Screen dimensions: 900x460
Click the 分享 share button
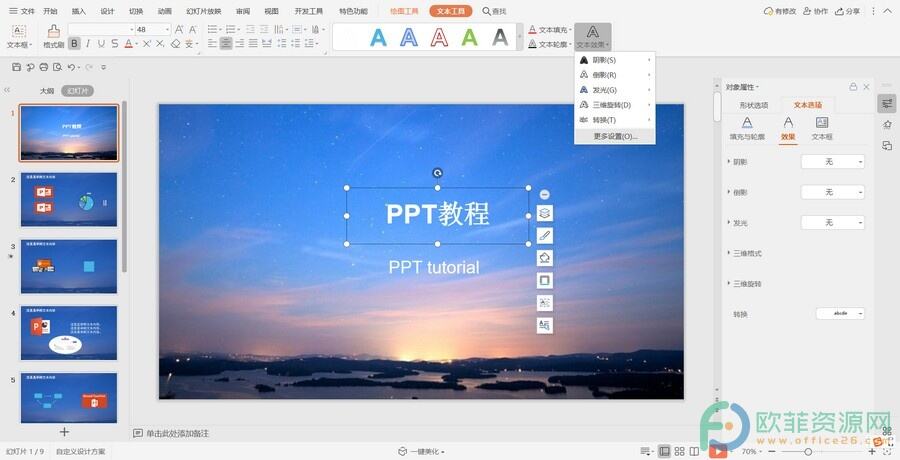[847, 11]
